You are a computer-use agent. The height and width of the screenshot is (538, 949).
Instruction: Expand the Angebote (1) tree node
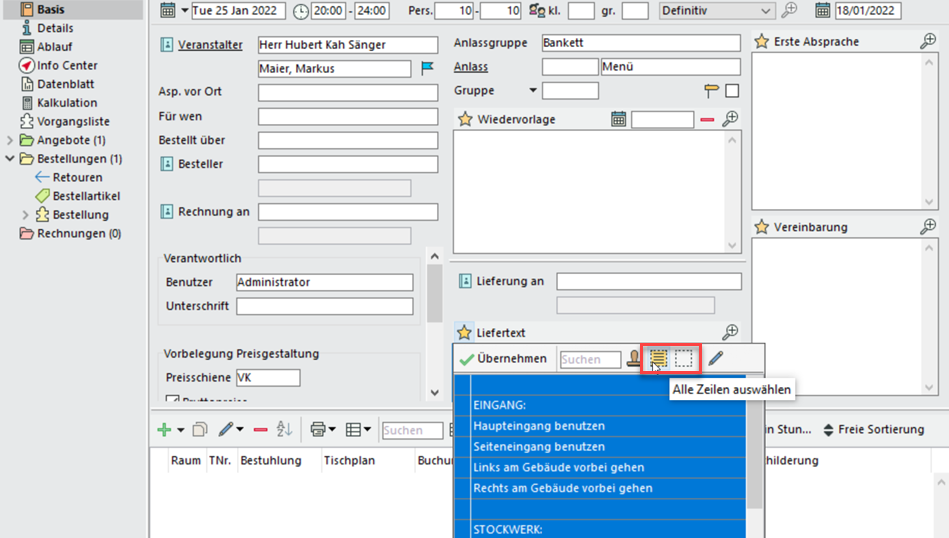[10, 140]
